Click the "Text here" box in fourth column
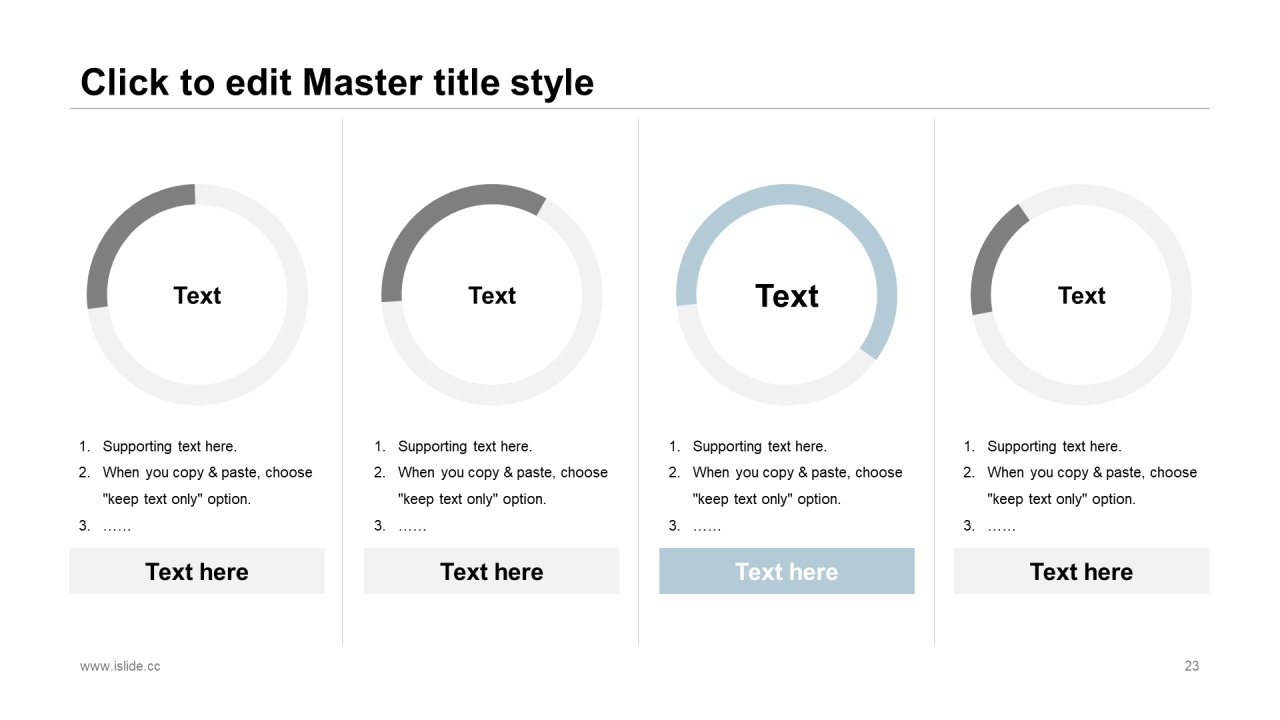The image size is (1280, 720). coord(1081,571)
